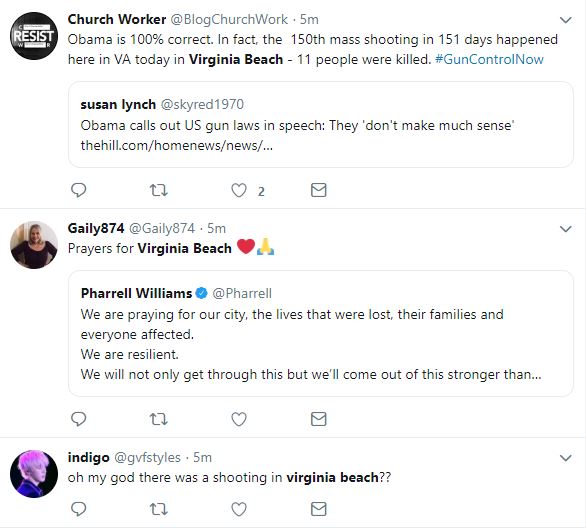Reply to Gaily874's prayers tweet
This screenshot has width=586, height=528.
[x=78, y=419]
